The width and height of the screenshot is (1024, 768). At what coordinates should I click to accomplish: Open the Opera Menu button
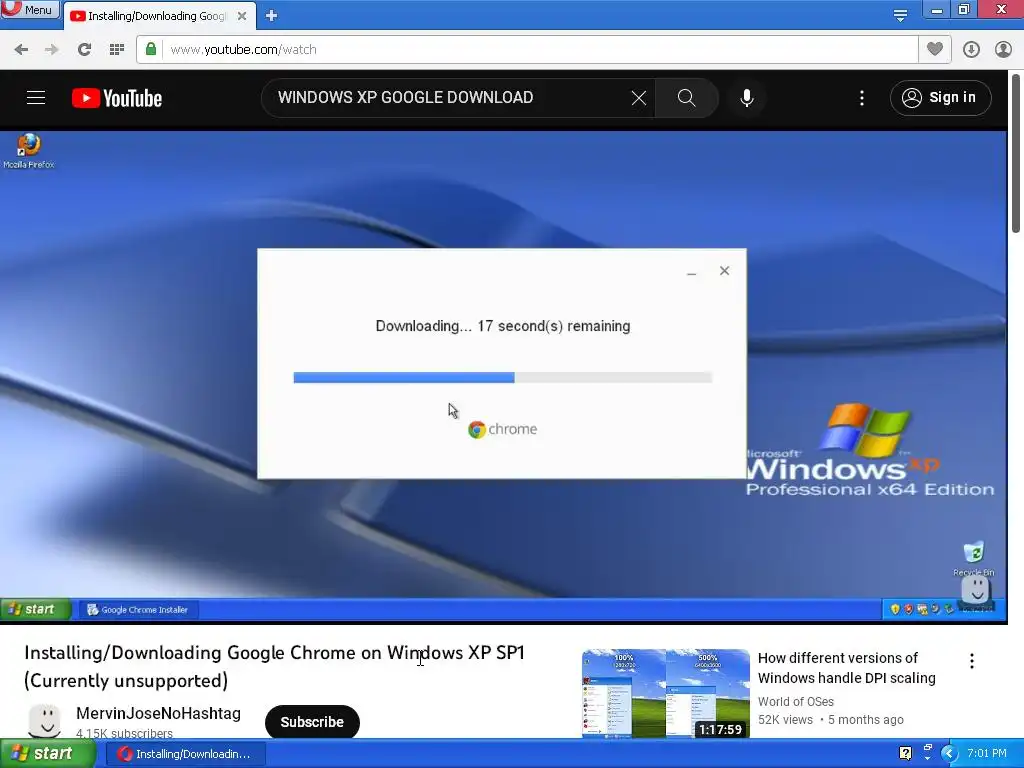point(29,9)
